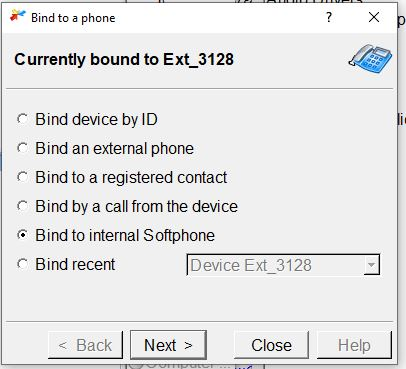Screen dimensions: 406x369
Task: Click the 'Bind recent' label text
Action: (75, 265)
